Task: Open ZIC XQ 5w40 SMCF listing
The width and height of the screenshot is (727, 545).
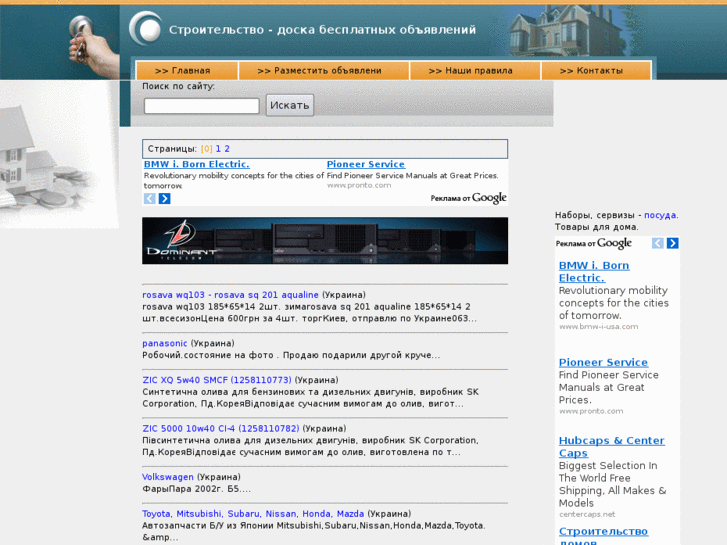Action: pyautogui.click(x=217, y=380)
